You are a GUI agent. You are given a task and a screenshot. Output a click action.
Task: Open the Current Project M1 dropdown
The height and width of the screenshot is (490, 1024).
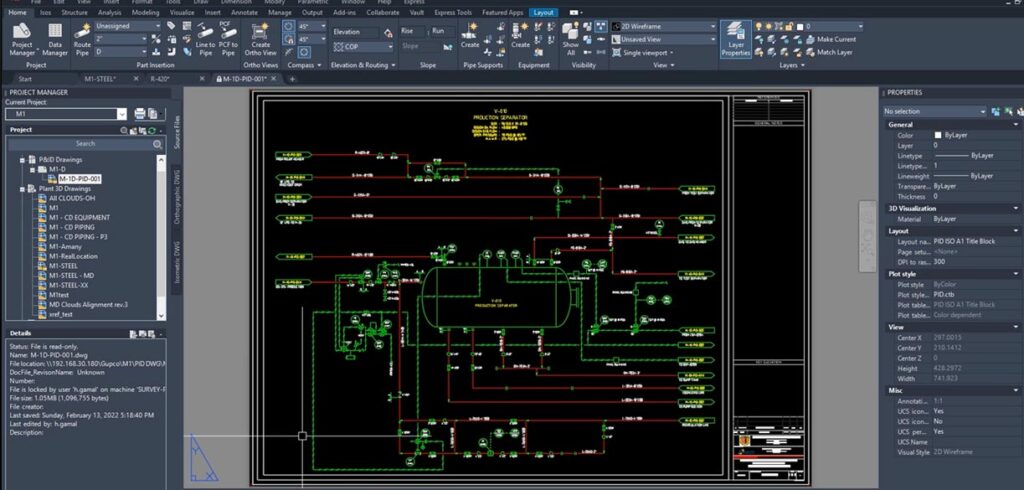[68, 113]
